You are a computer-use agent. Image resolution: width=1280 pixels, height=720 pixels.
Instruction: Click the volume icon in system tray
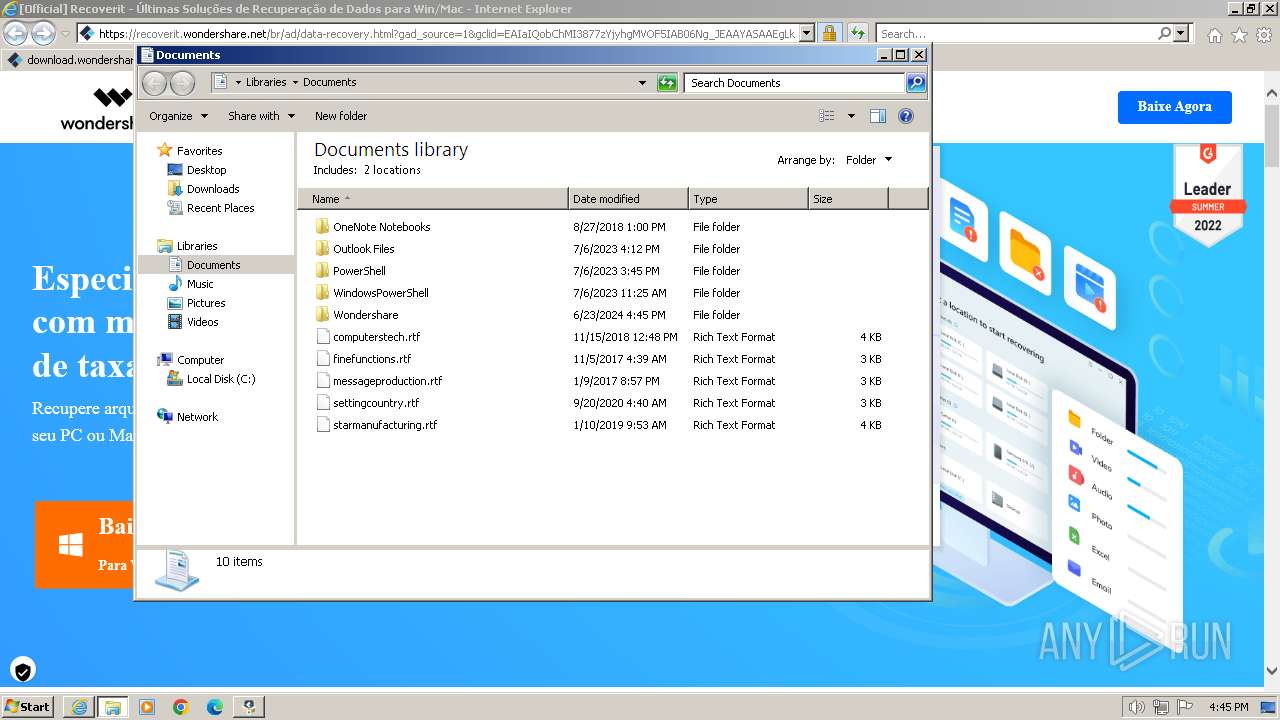[x=1136, y=707]
